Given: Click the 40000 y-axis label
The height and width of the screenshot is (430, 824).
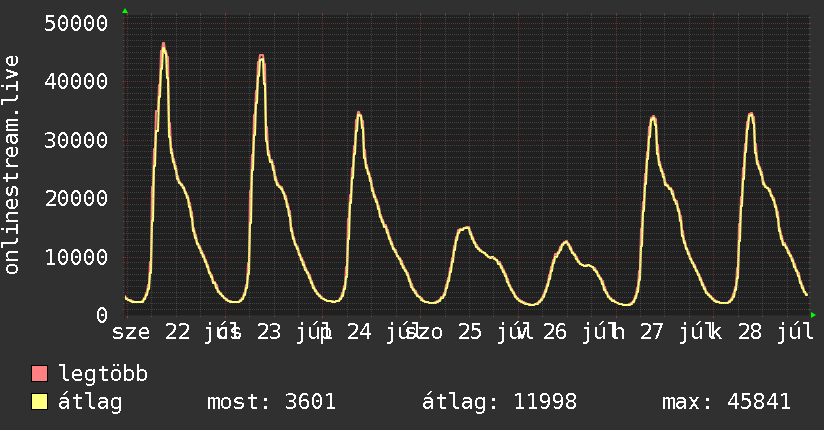Looking at the screenshot, I should [76, 81].
